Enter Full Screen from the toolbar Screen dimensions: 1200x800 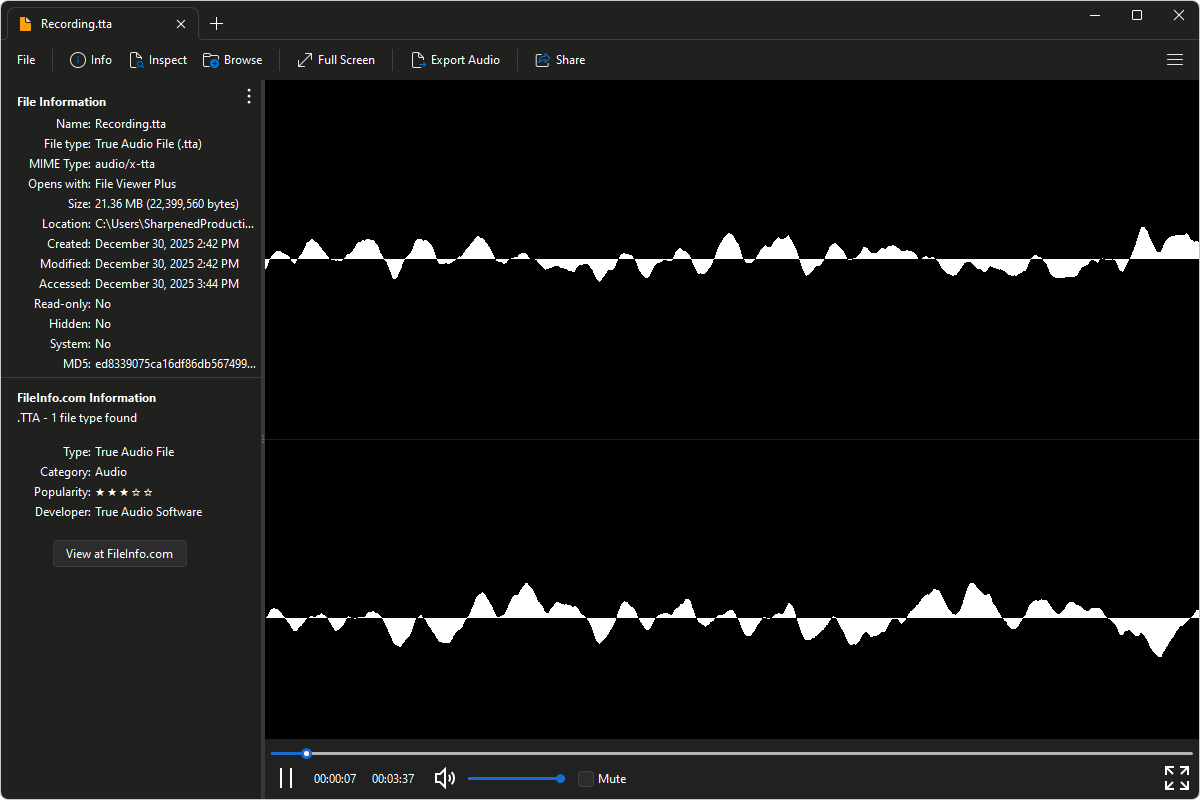(305, 60)
